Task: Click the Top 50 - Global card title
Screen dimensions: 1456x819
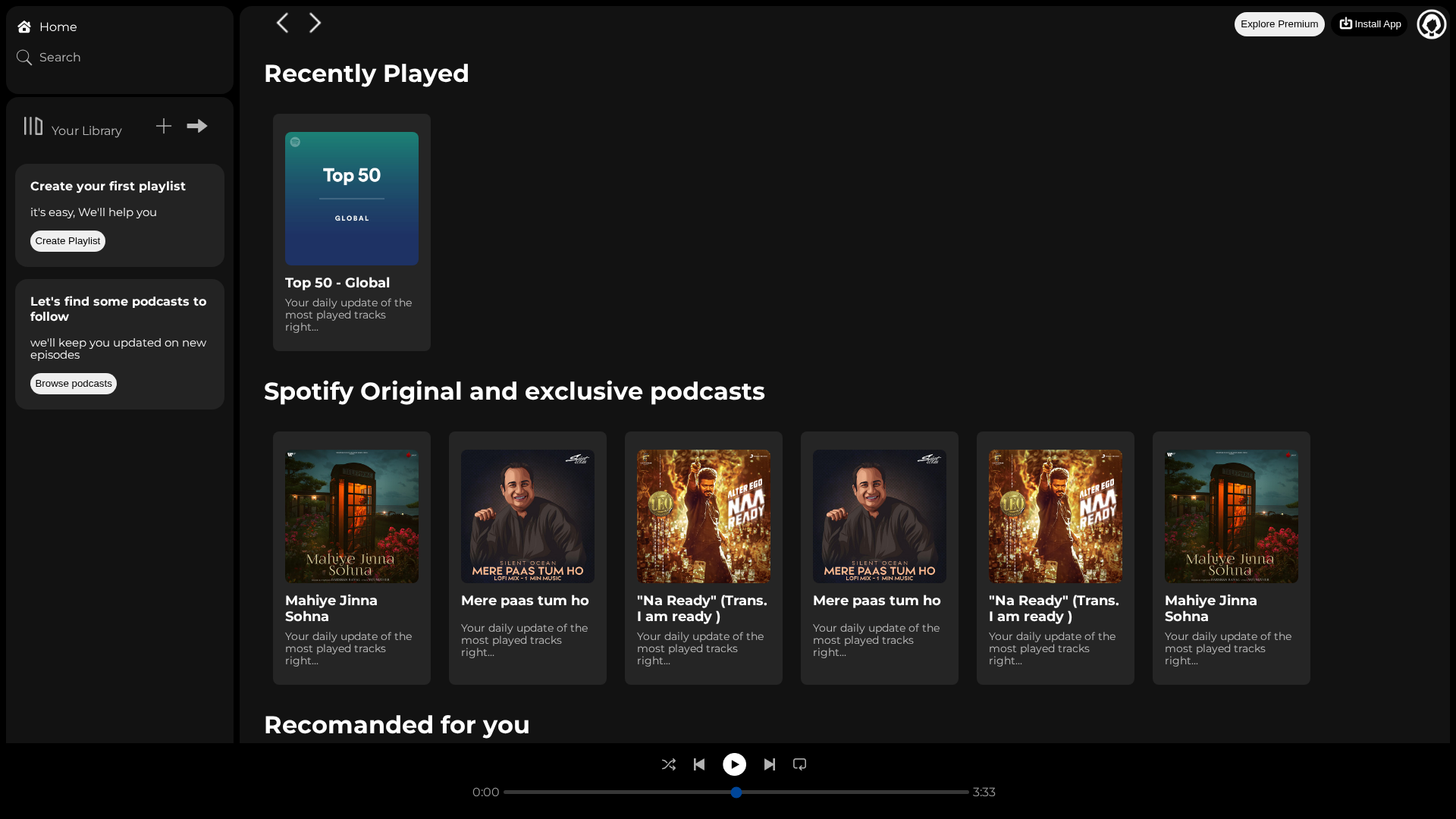Action: pos(337,283)
